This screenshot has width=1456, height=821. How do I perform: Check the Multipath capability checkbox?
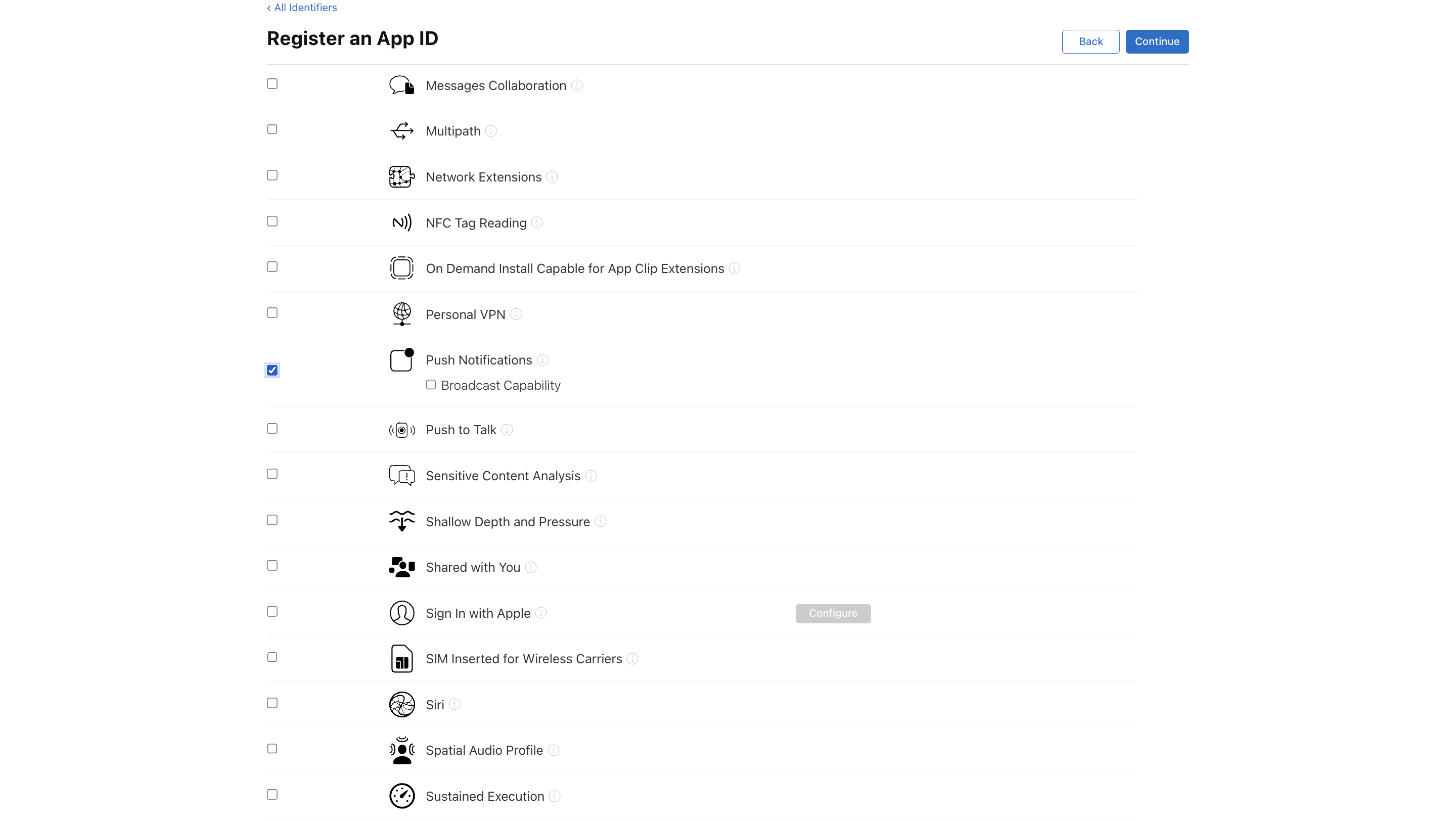272,129
